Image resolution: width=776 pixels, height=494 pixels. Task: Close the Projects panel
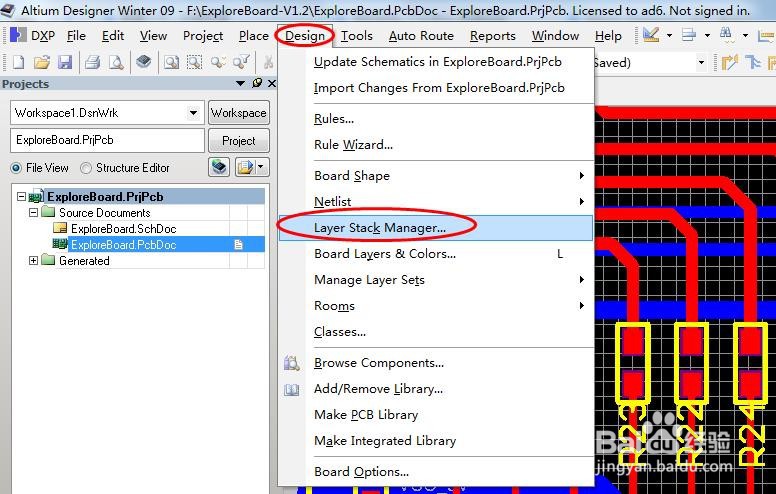(272, 83)
